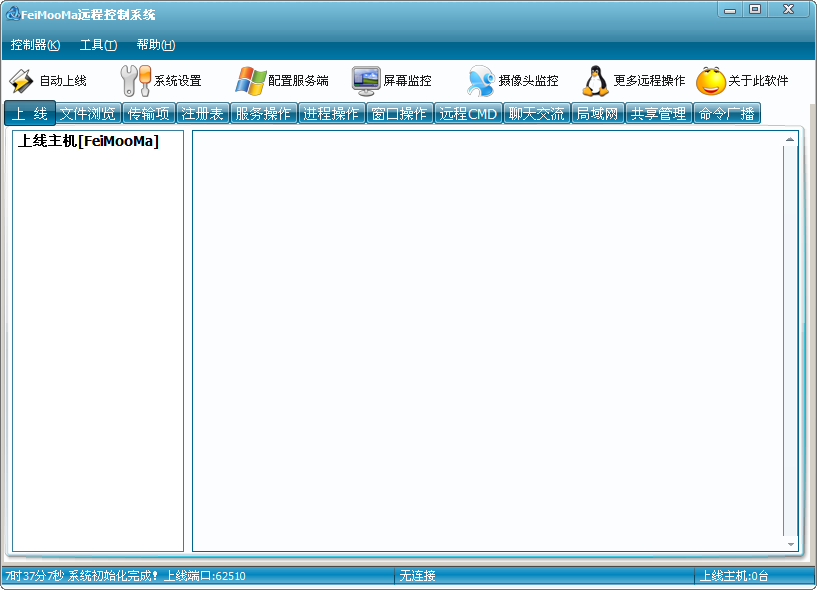
Task: Select 上线主机[FeiMooMa] tree node
Action: [88, 142]
